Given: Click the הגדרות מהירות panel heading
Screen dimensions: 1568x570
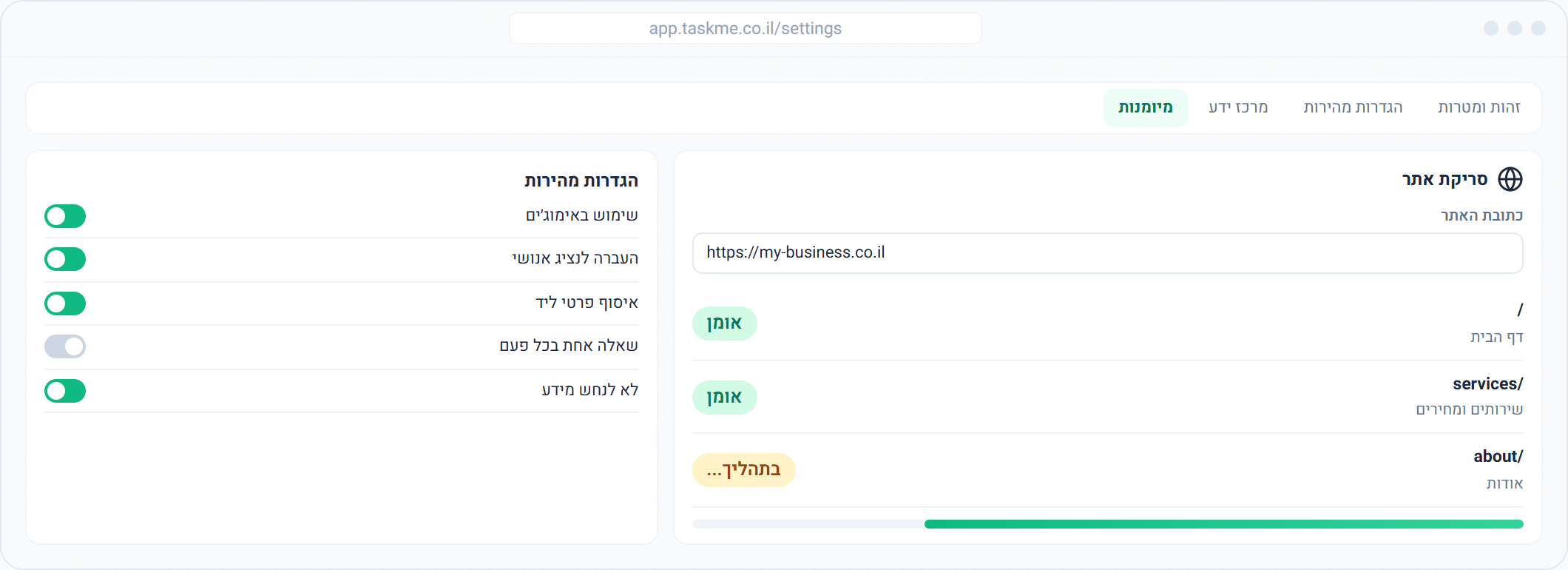Looking at the screenshot, I should [x=581, y=181].
